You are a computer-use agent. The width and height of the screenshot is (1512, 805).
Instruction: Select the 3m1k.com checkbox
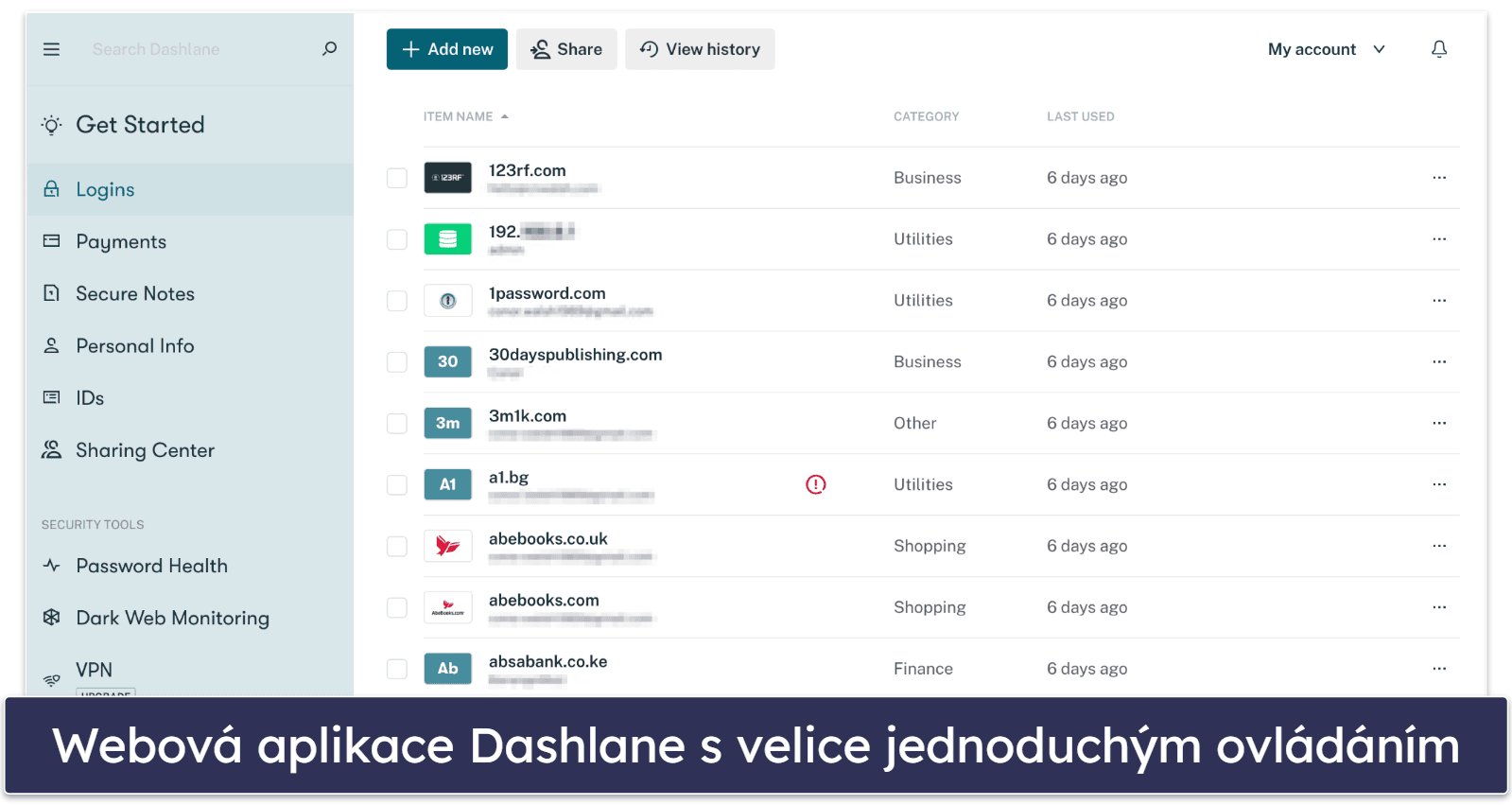pyautogui.click(x=397, y=424)
